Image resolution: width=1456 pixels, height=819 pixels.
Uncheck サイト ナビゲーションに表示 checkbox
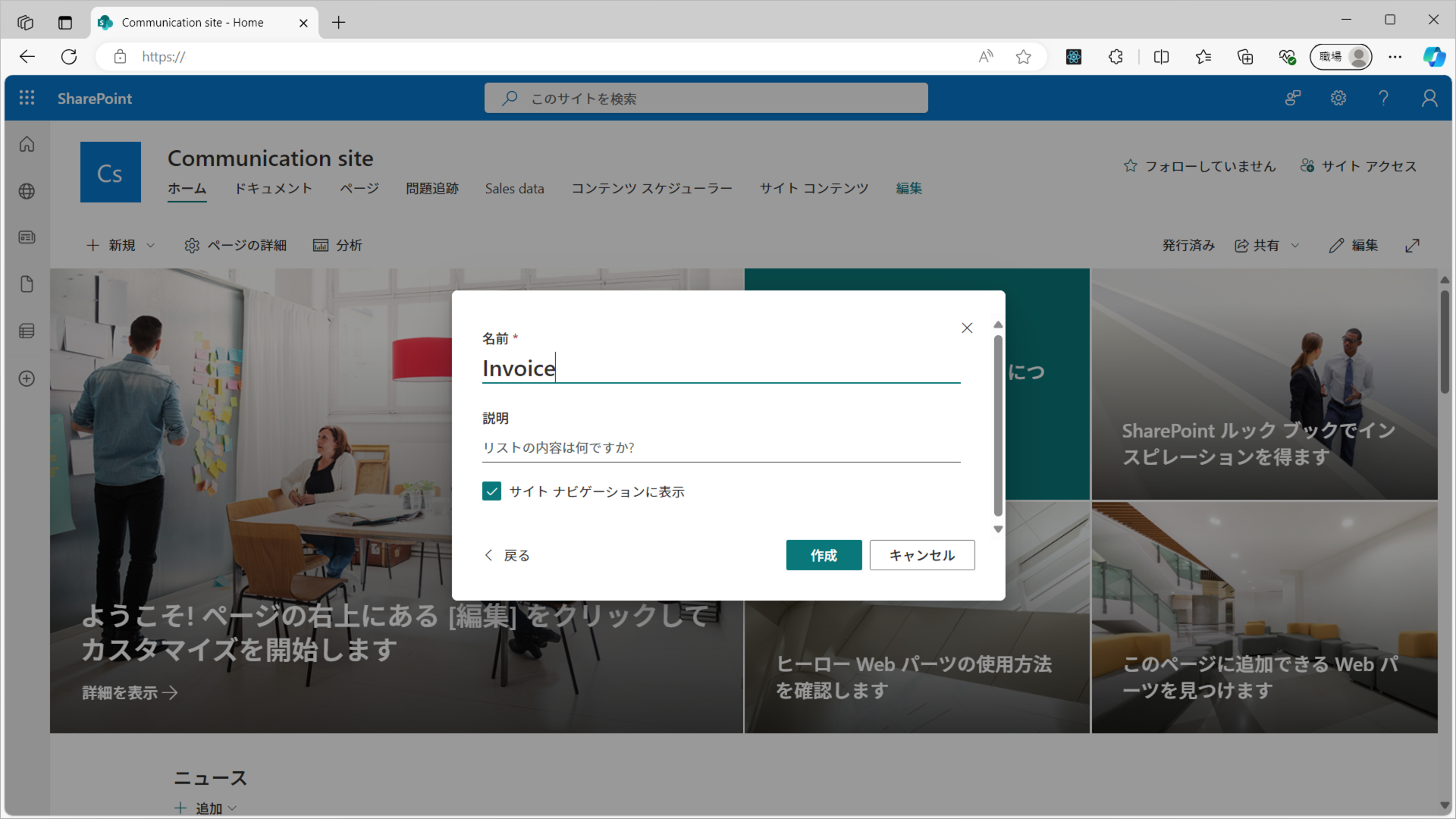[491, 491]
